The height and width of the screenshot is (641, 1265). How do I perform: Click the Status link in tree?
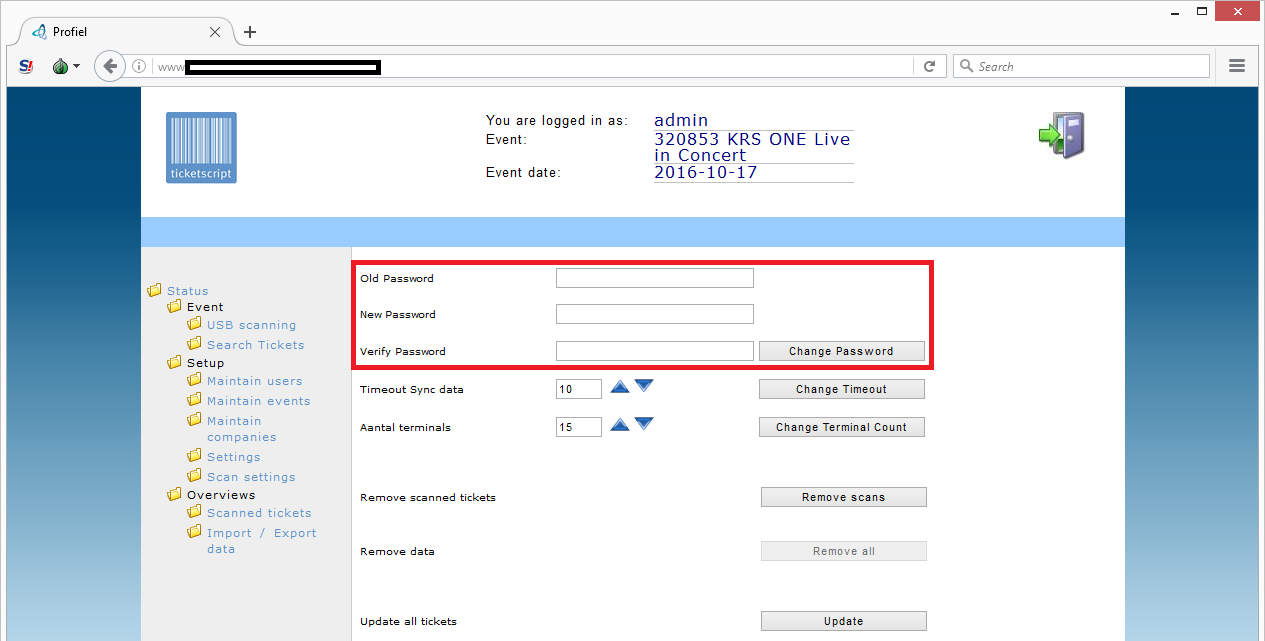tap(188, 291)
